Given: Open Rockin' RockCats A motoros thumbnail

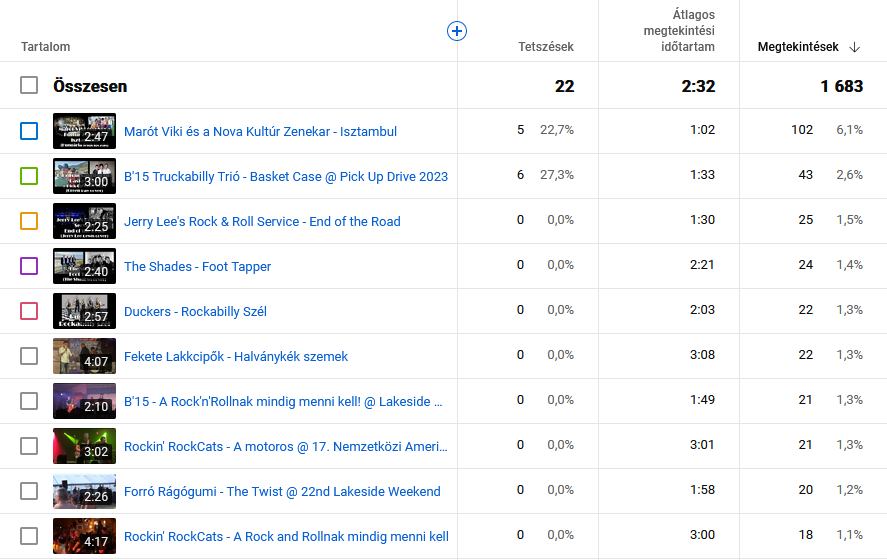Looking at the screenshot, I should (84, 446).
